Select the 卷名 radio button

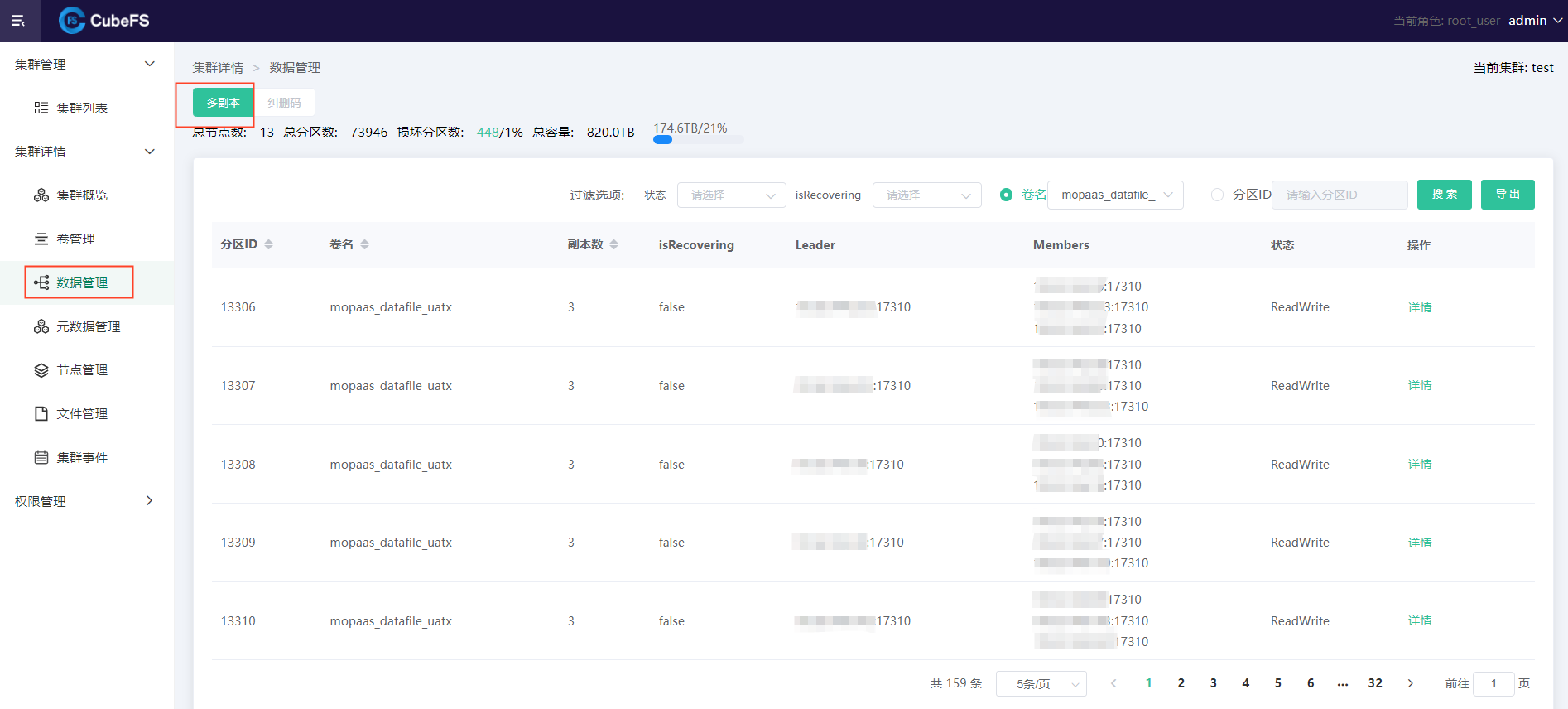(1006, 195)
